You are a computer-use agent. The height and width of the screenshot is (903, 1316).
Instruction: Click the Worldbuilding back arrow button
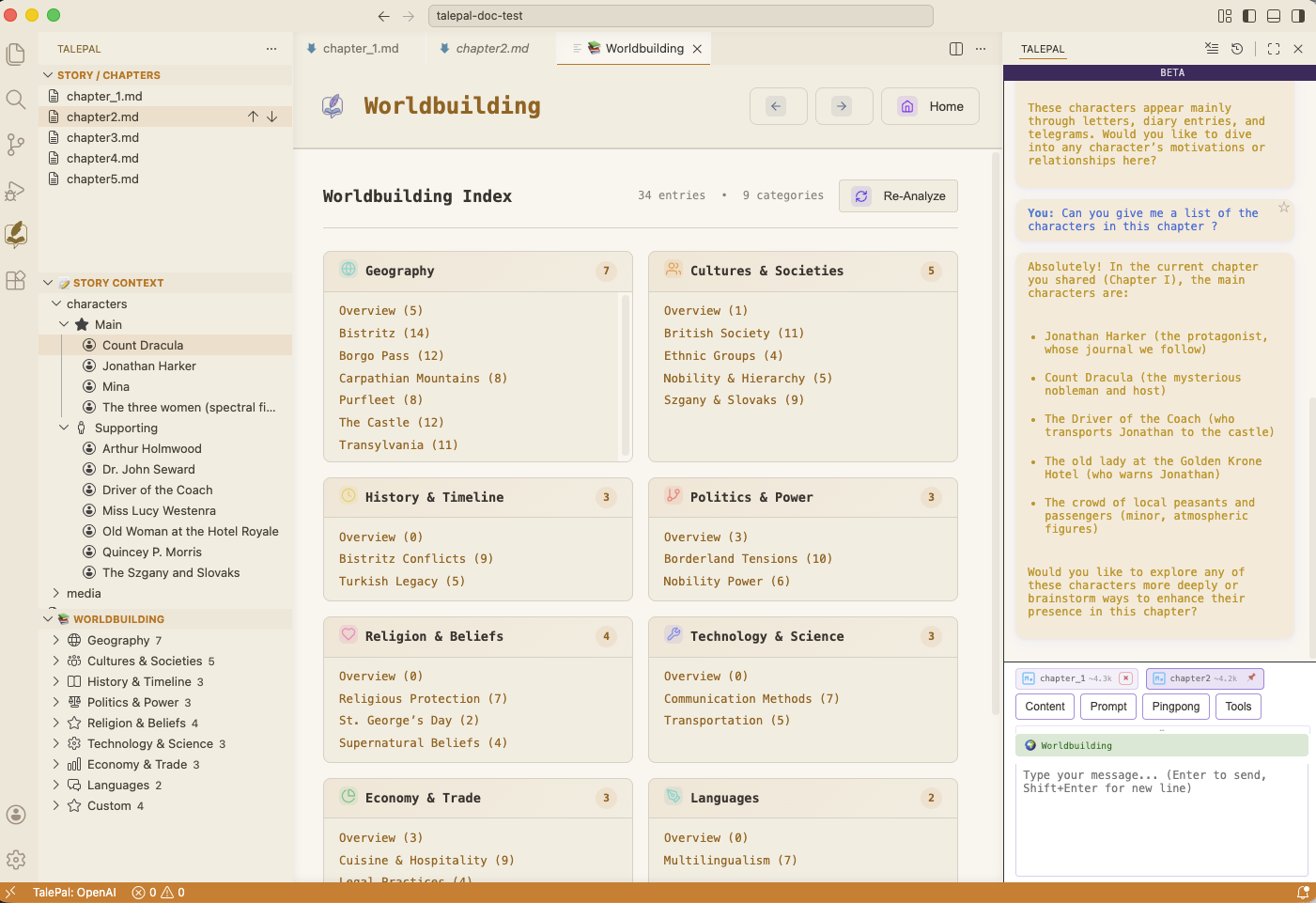[x=779, y=106]
